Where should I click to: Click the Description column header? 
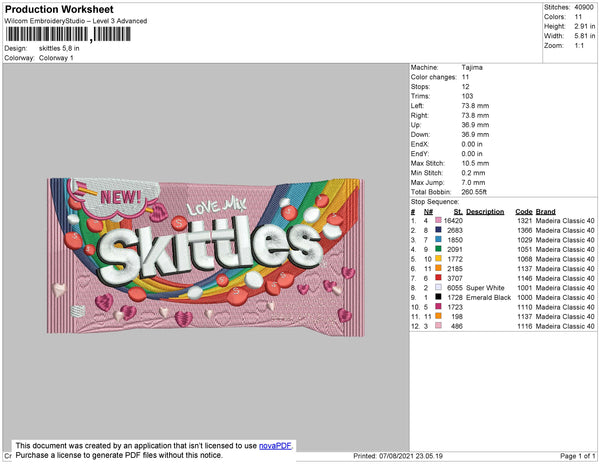pos(485,212)
